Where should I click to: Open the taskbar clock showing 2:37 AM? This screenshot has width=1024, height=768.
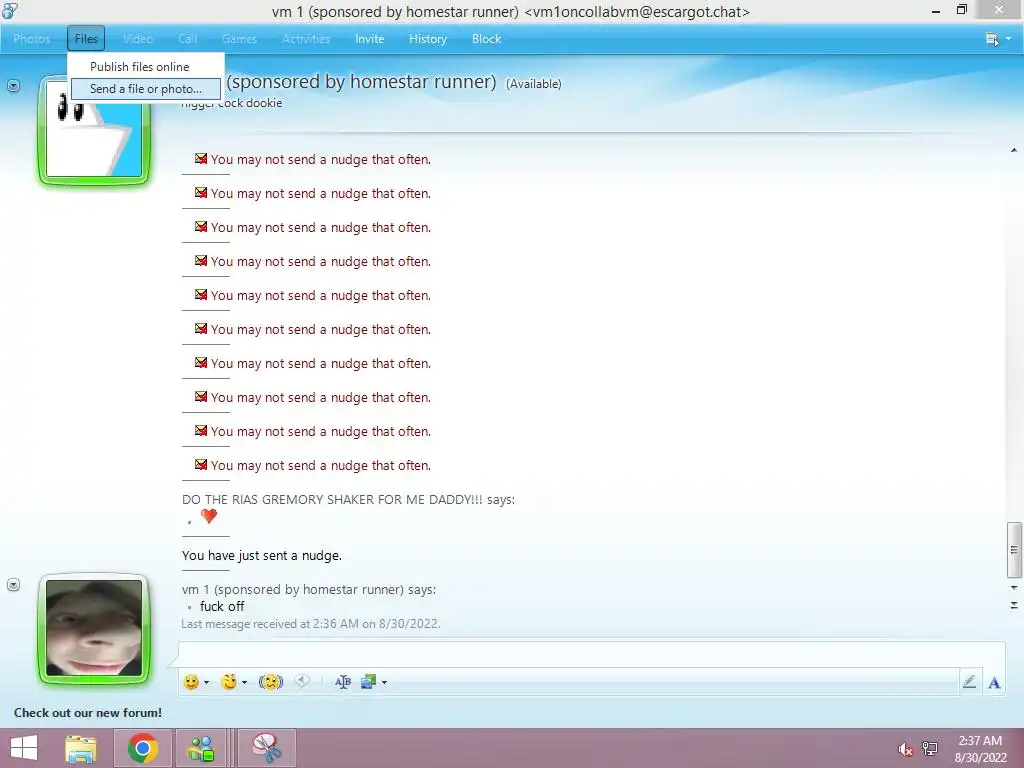pos(980,749)
